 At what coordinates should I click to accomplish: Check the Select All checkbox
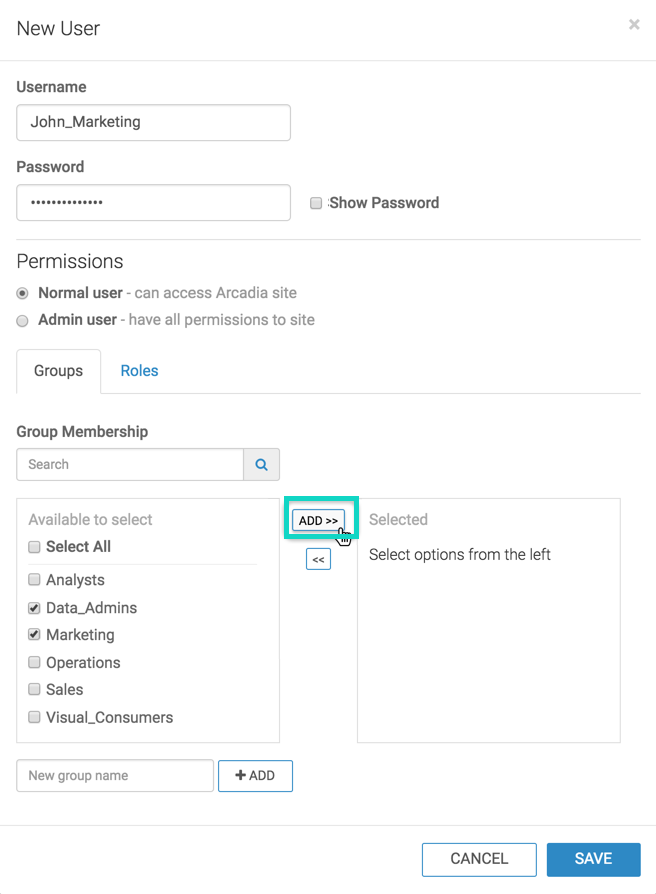click(34, 547)
